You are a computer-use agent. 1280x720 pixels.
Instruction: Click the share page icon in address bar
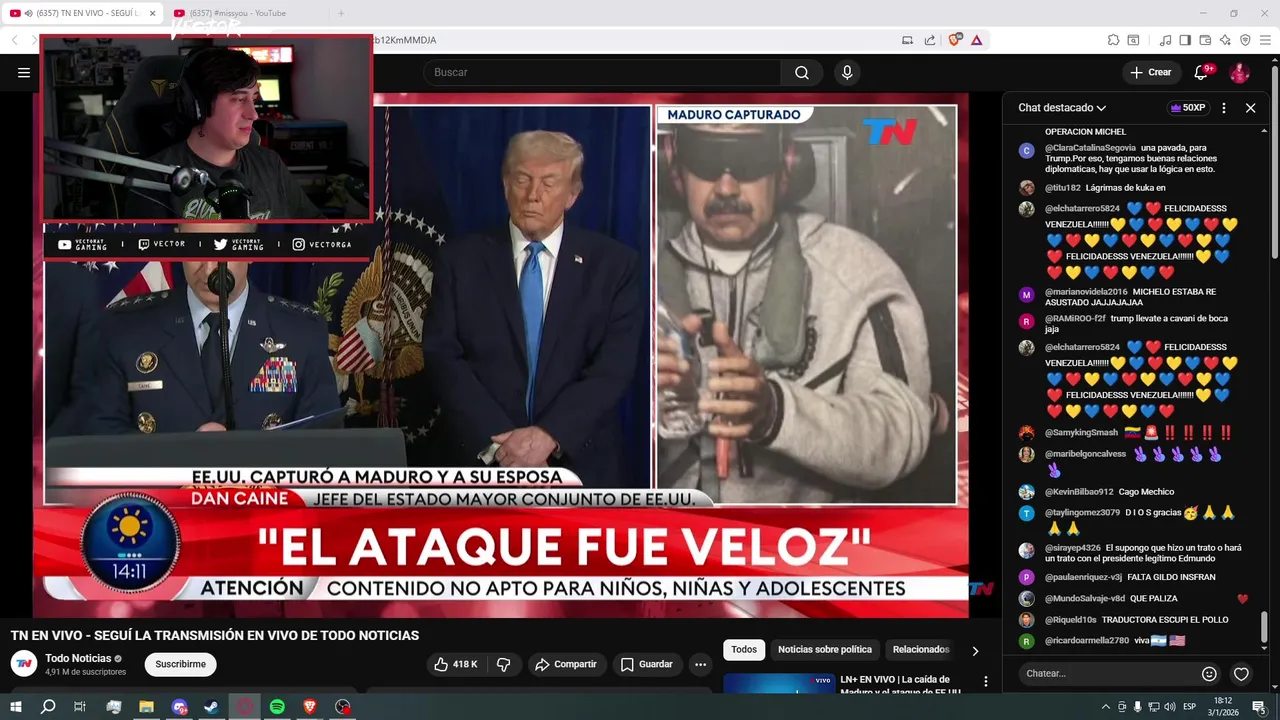[x=930, y=40]
